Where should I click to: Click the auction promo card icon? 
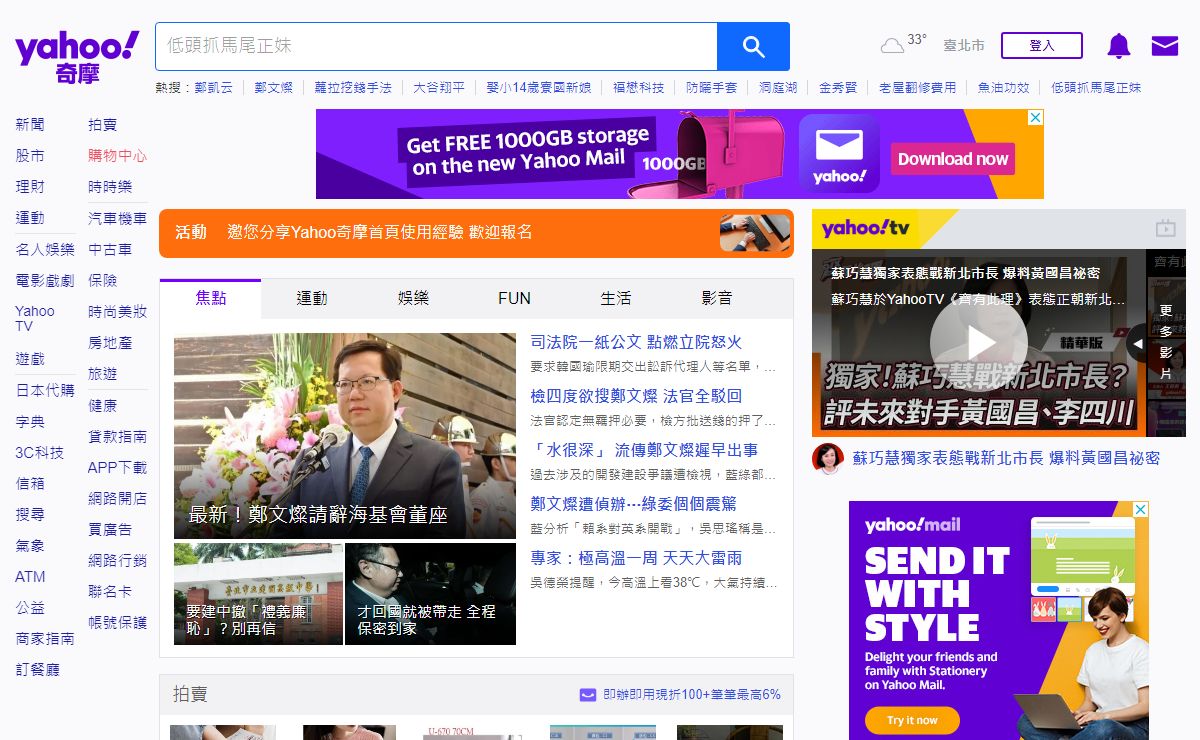pos(588,694)
